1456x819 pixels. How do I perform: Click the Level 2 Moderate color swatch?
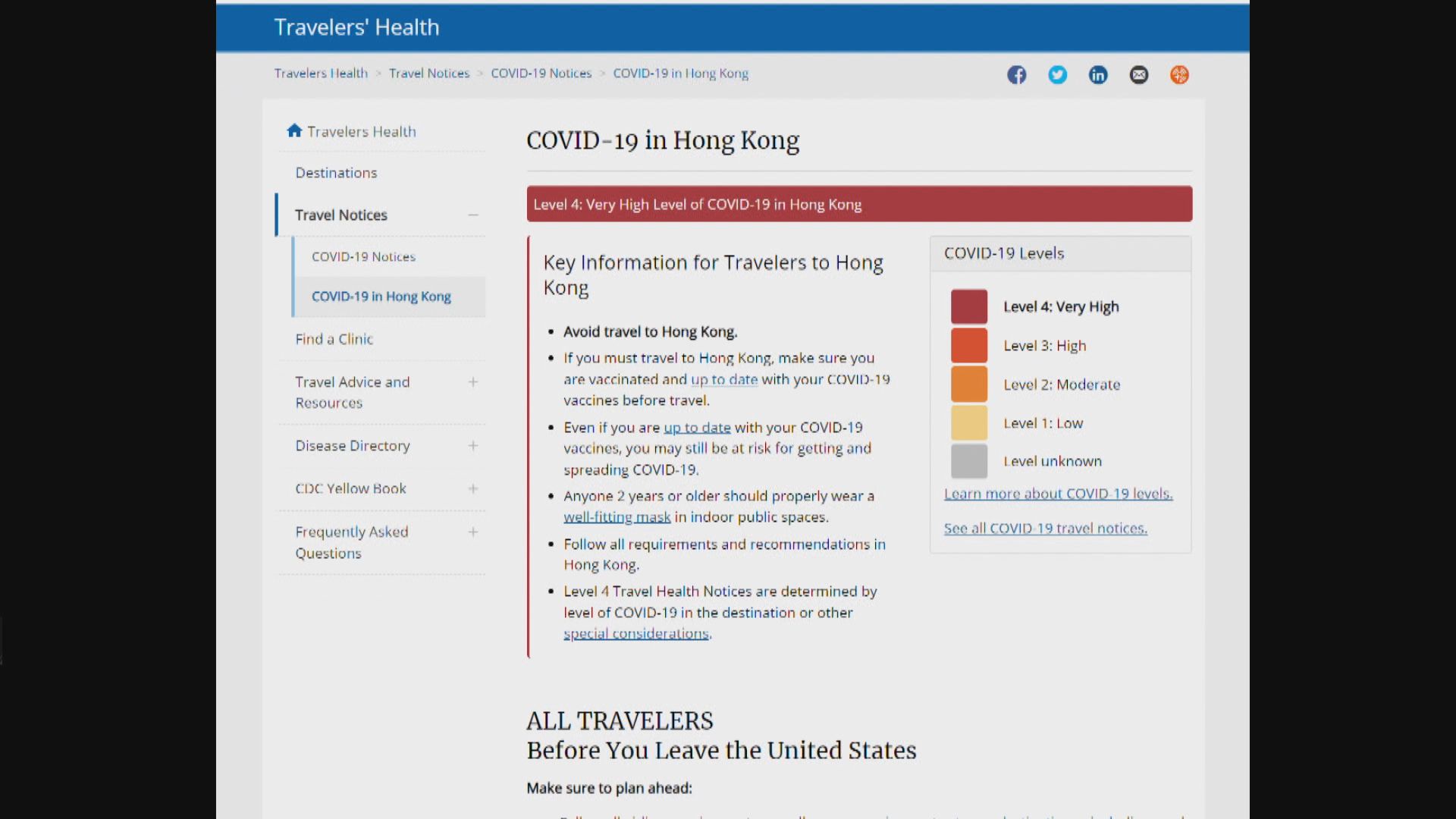click(969, 384)
